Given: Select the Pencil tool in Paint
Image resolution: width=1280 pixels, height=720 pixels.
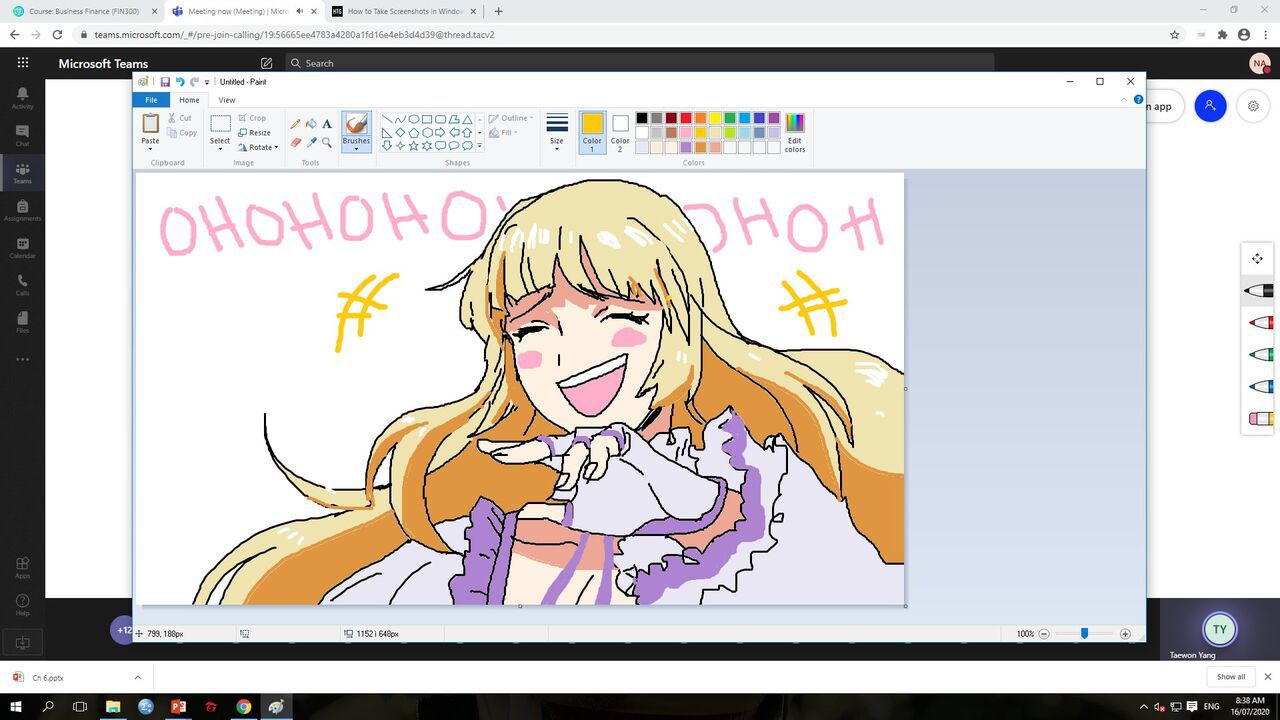Looking at the screenshot, I should [x=295, y=124].
